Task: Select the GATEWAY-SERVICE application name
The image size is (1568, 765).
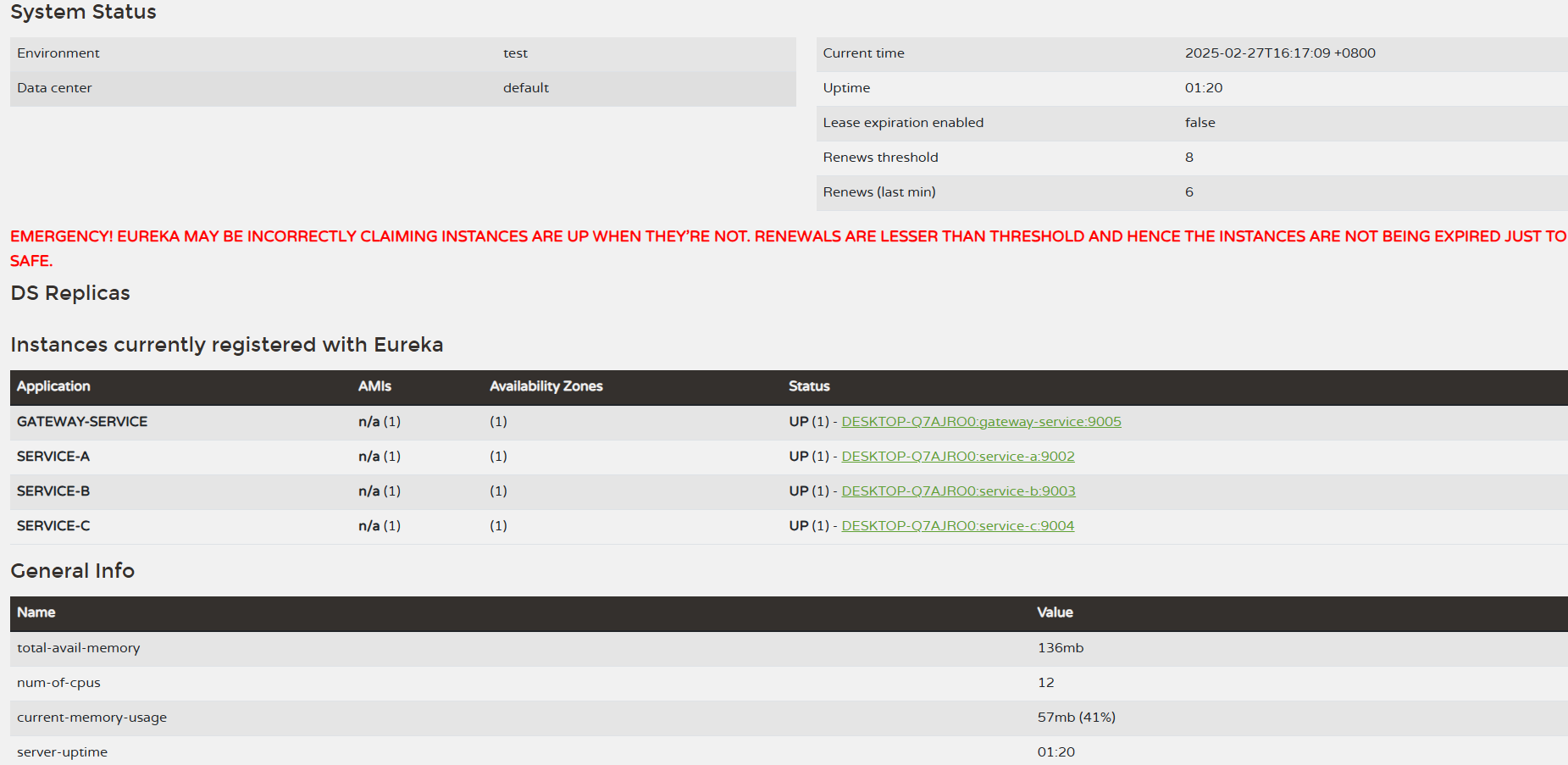Action: (82, 422)
